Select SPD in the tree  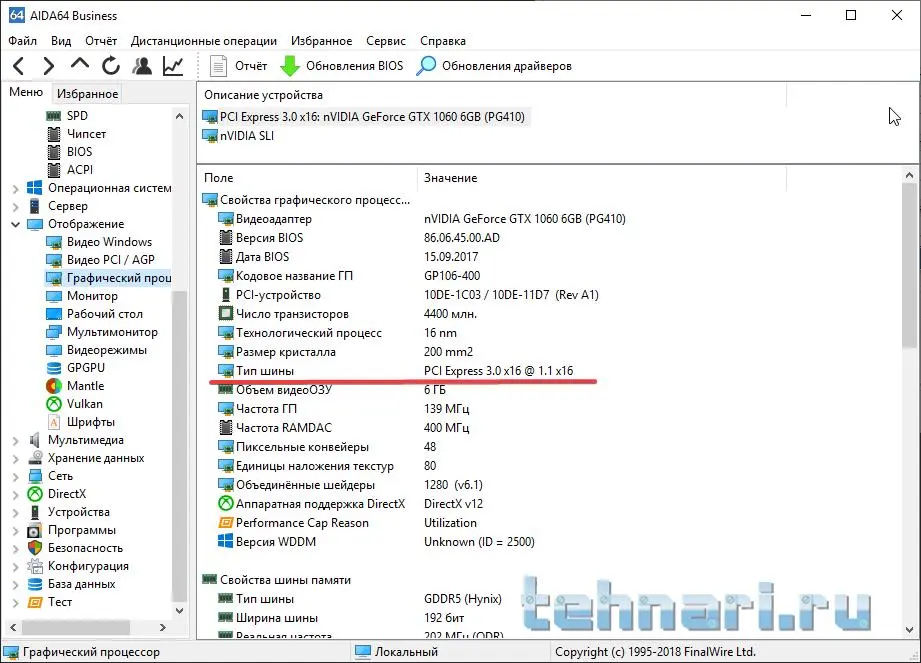(77, 116)
